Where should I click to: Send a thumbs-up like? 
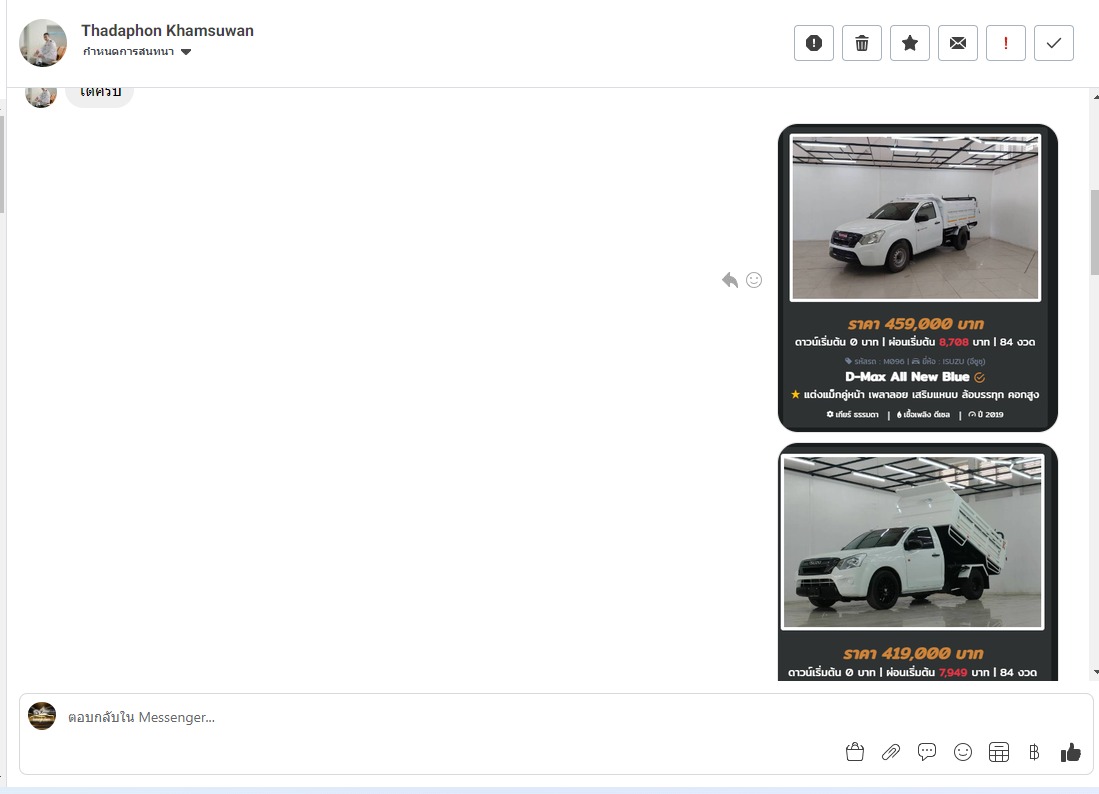tap(1071, 752)
